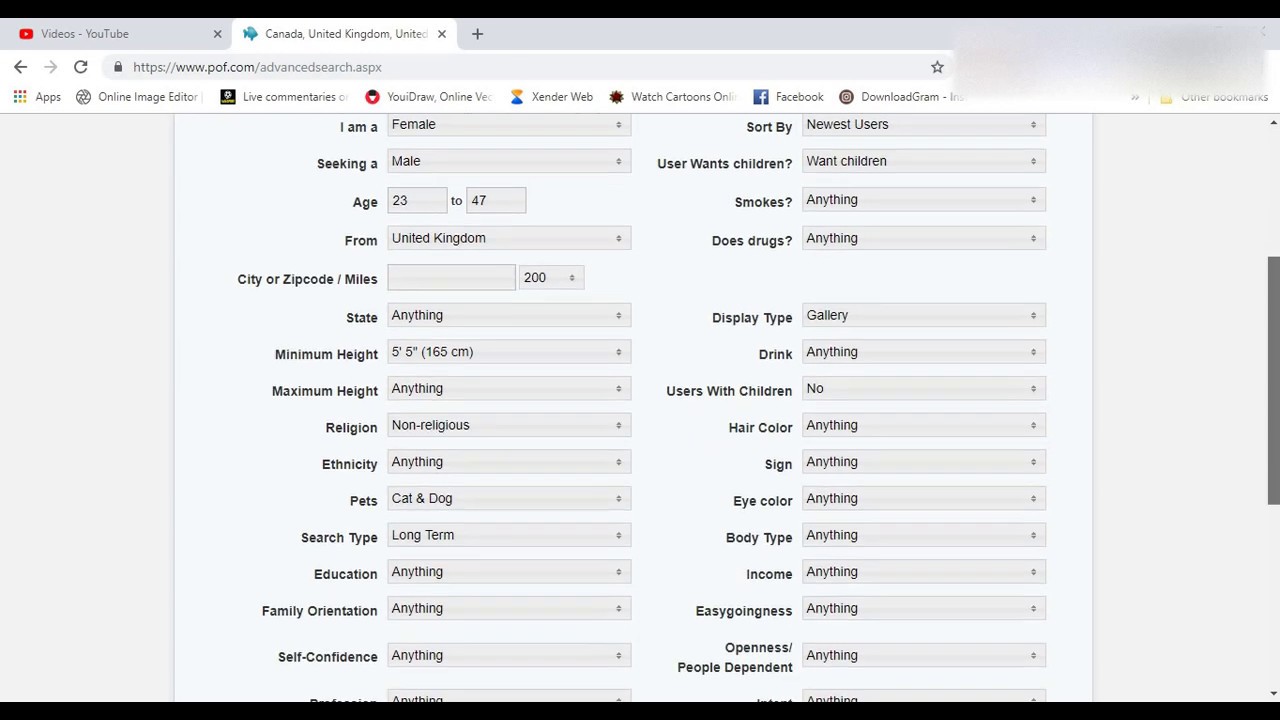Open the Income dropdown
Screen dimensions: 1280x720
tap(924, 572)
